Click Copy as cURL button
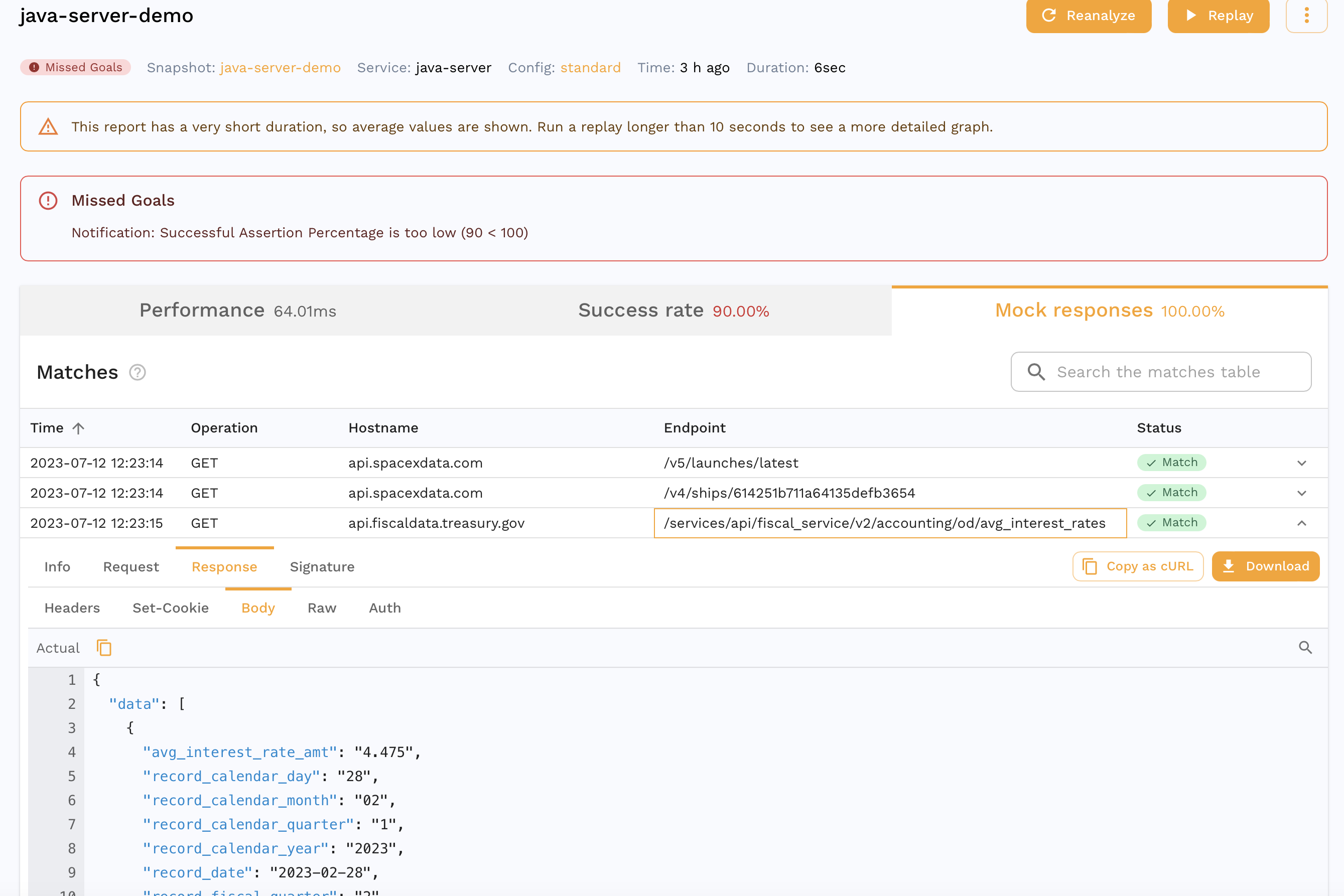The image size is (1344, 896). point(1138,566)
